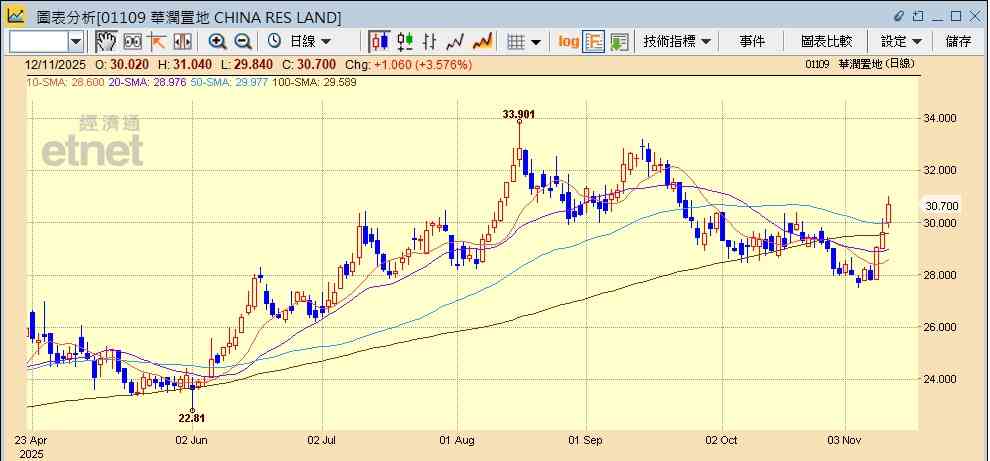Click the 儲存 save button
The width and height of the screenshot is (990, 461).
958,42
